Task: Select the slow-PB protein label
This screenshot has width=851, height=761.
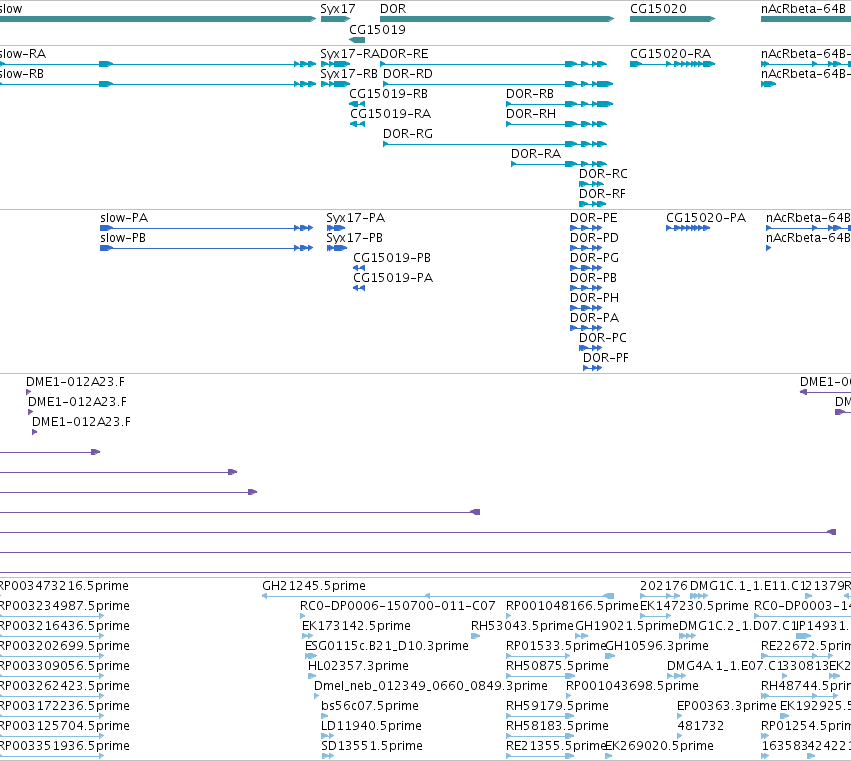Action: (x=123, y=238)
